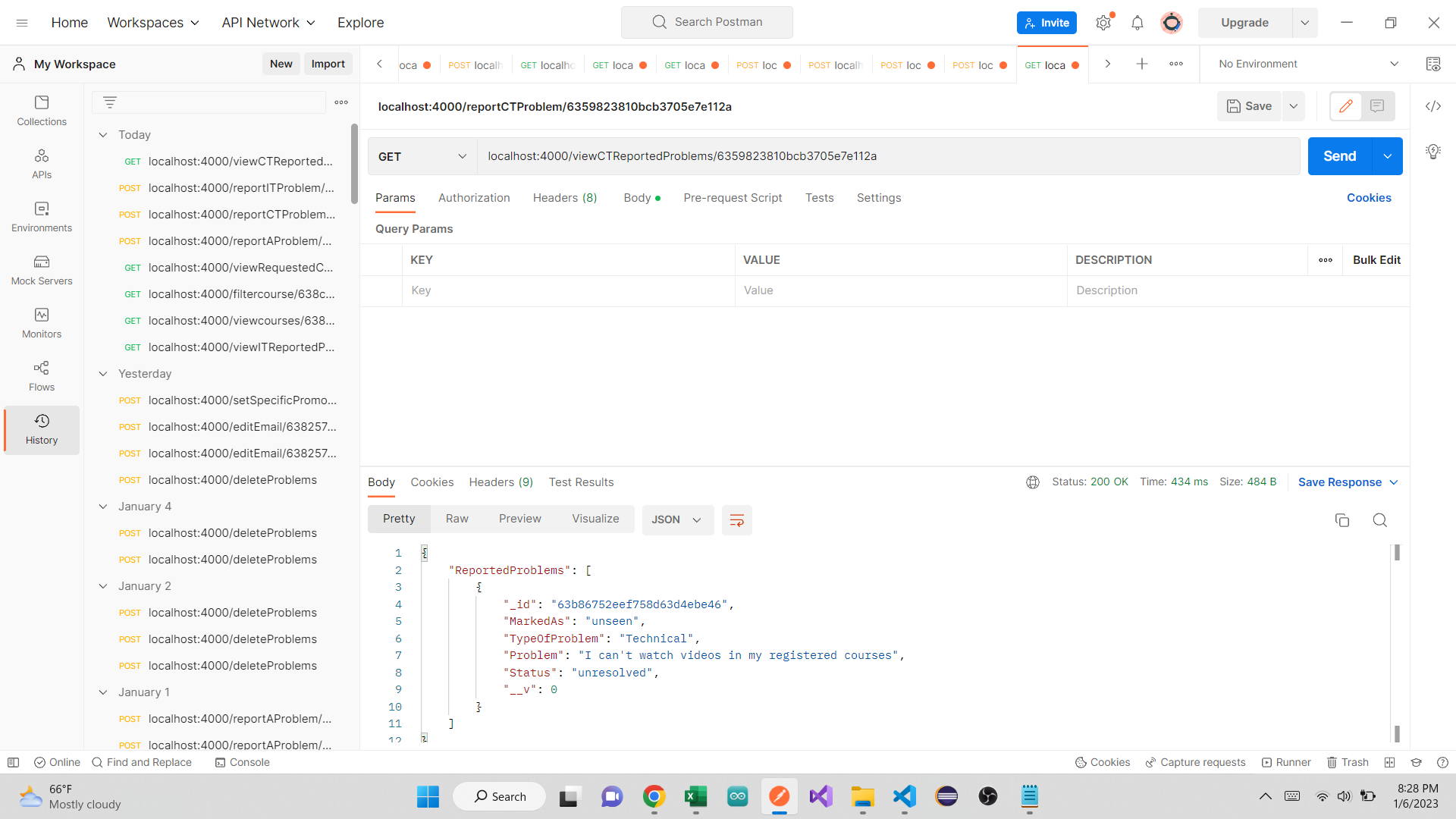Open the Save options dropdown arrow

pos(1294,106)
